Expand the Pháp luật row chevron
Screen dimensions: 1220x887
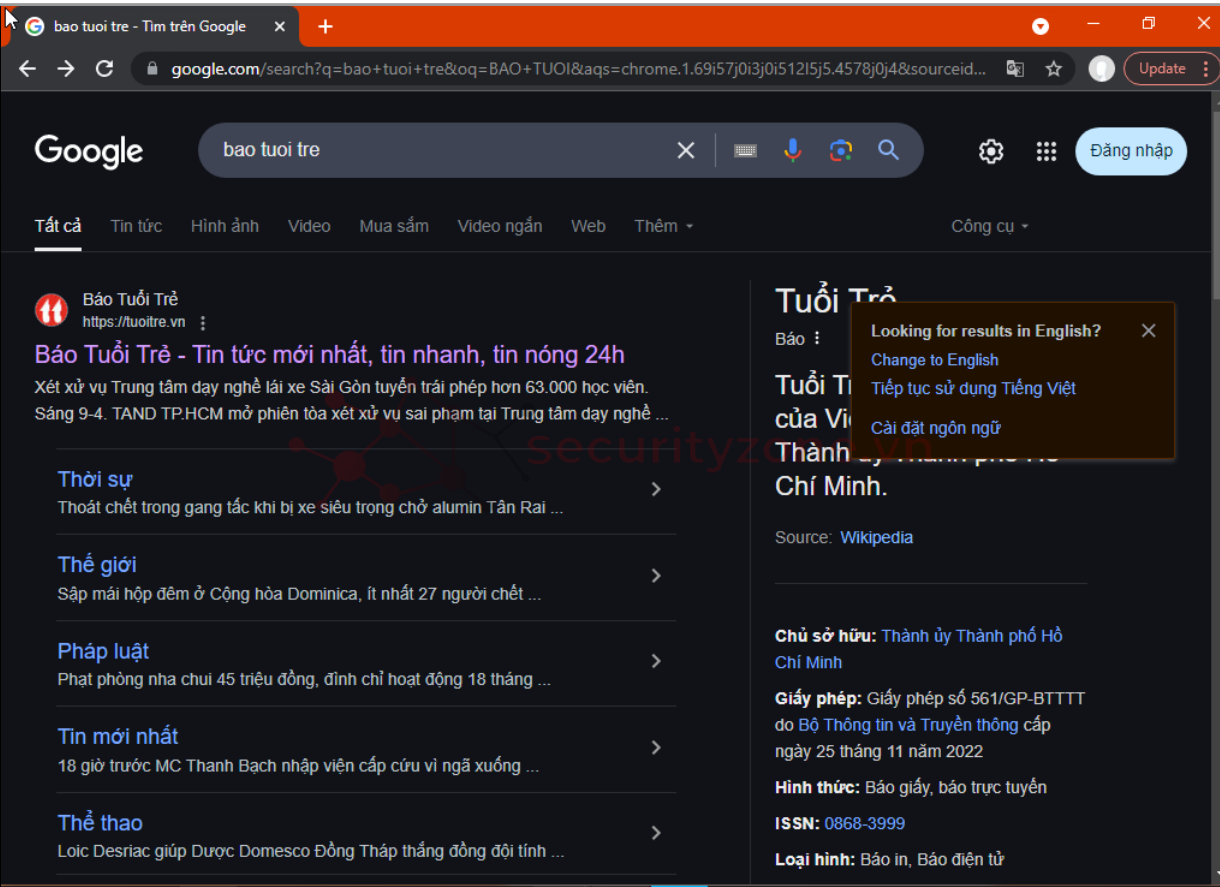click(656, 661)
